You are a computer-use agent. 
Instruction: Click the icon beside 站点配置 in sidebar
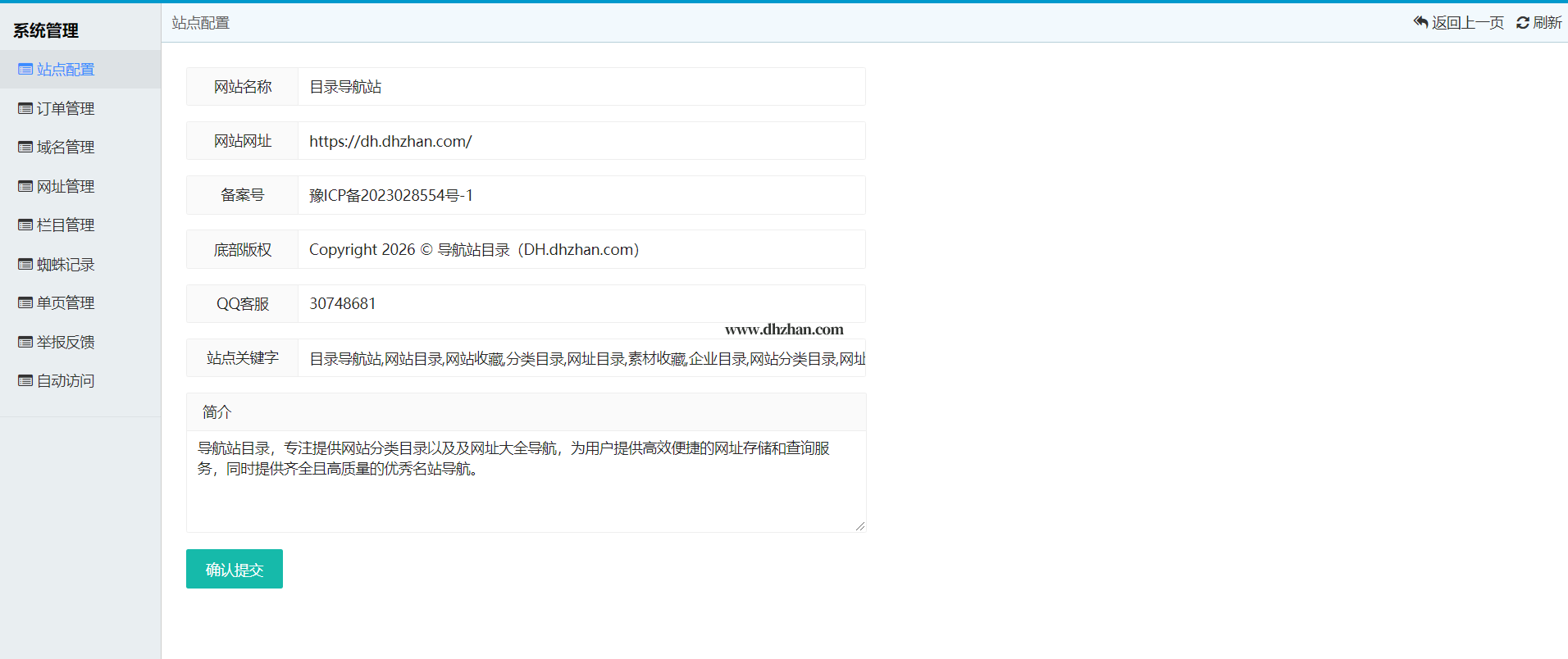click(25, 70)
